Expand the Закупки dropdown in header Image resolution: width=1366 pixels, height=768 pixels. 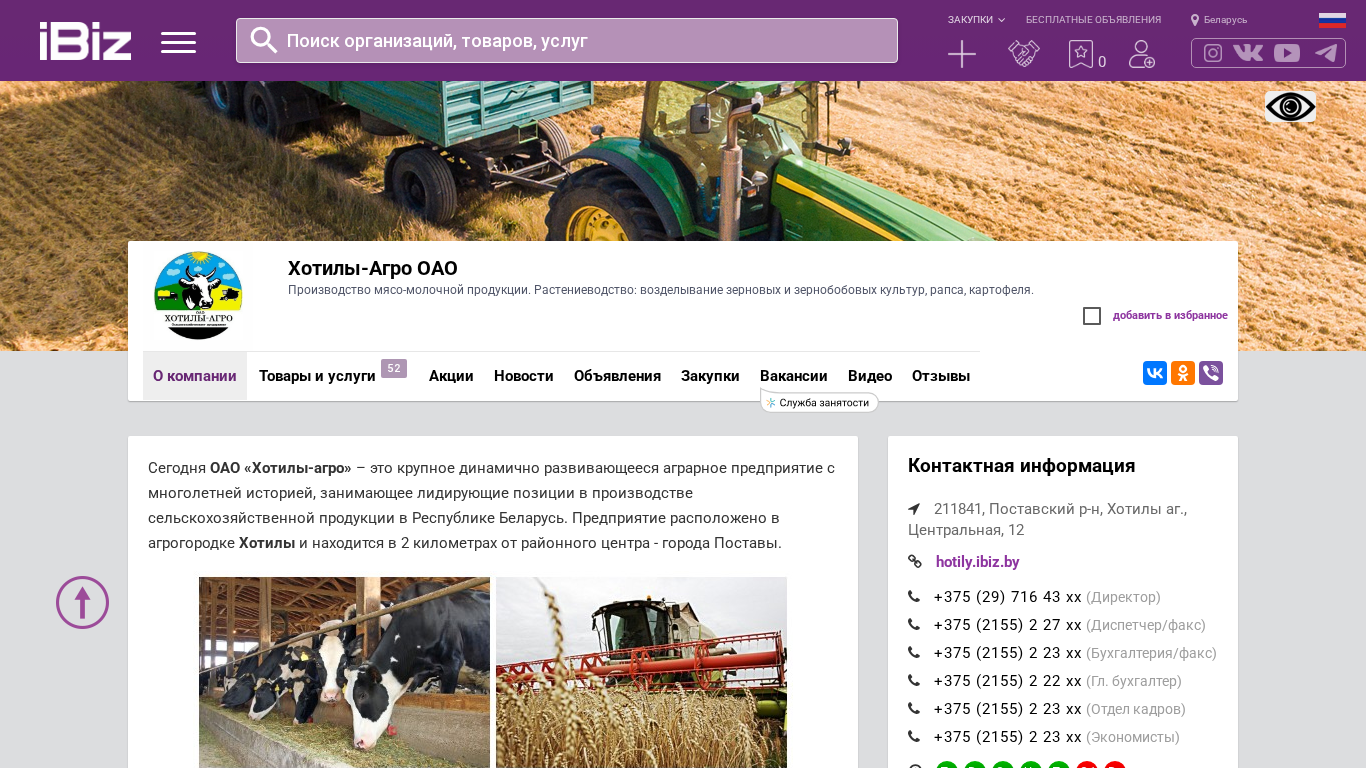976,20
